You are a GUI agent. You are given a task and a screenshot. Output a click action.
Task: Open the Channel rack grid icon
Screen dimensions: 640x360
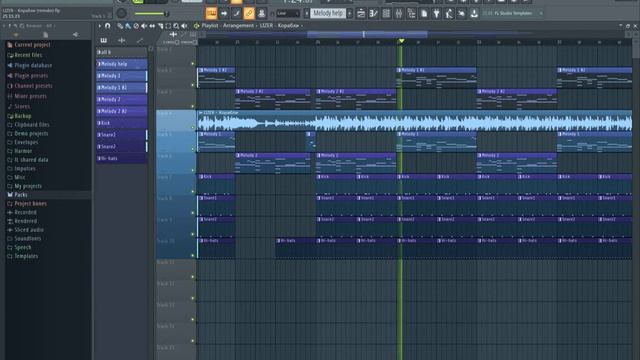pyautogui.click(x=386, y=13)
